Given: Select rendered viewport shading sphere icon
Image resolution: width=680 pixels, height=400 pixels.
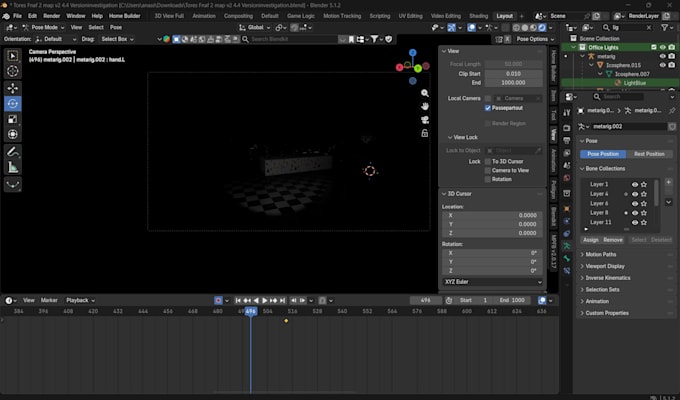Looking at the screenshot, I should 542,27.
